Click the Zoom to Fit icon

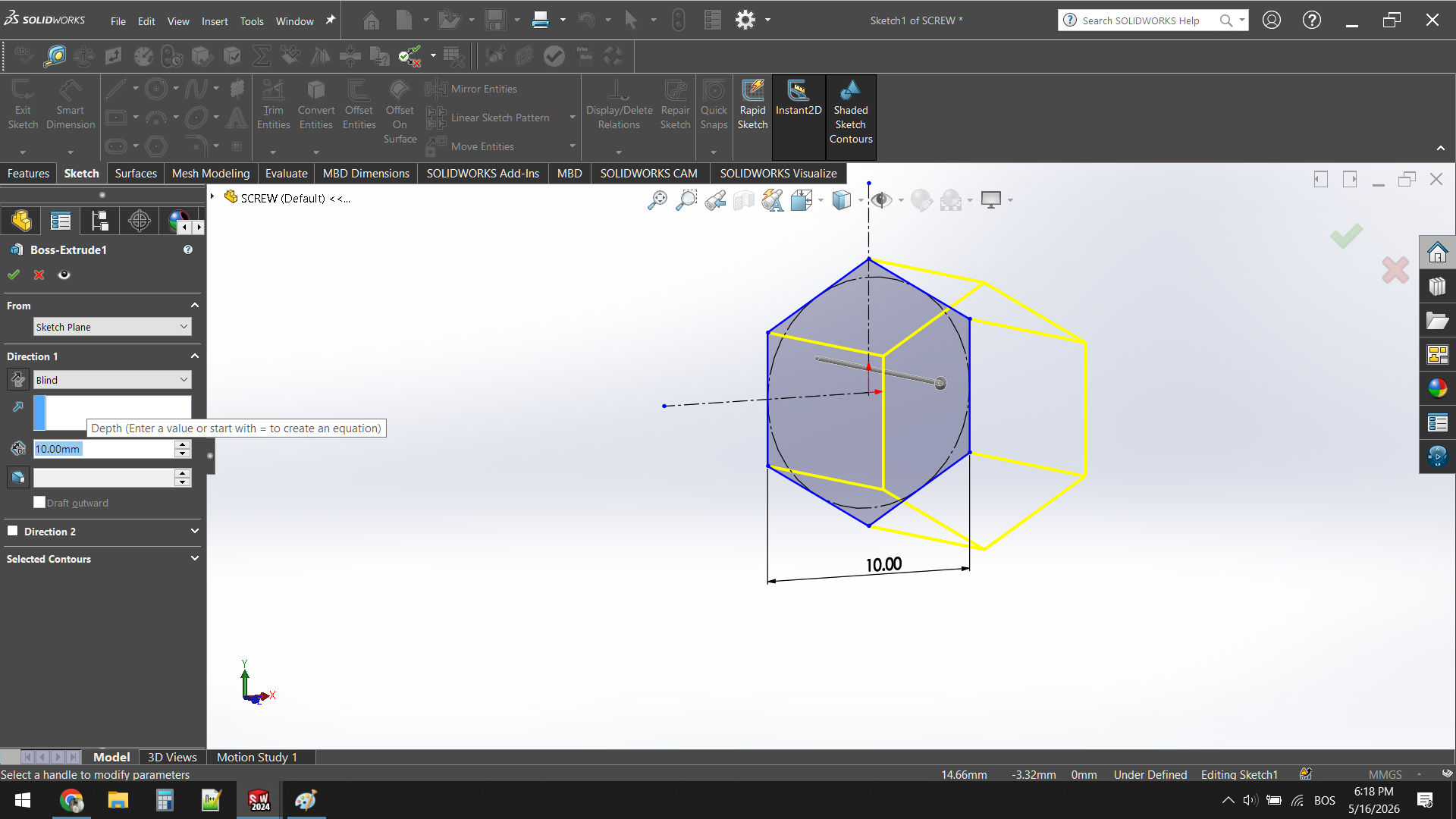[x=657, y=200]
